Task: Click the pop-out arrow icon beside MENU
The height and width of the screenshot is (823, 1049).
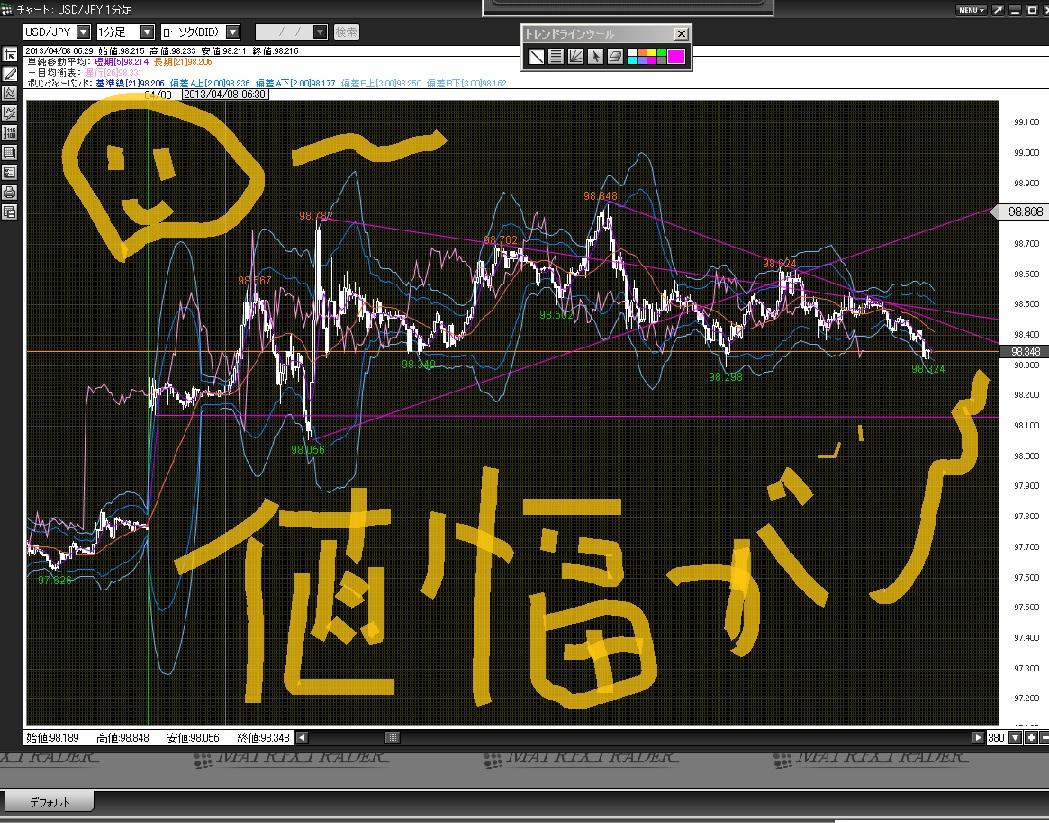Action: (997, 10)
